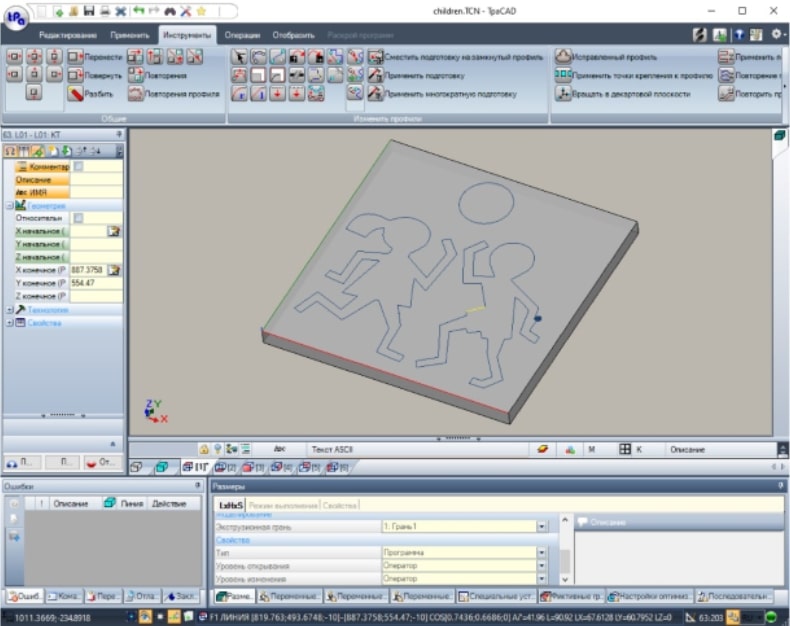
Task: Open the Специальные уст. bottom tab
Action: click(x=495, y=596)
